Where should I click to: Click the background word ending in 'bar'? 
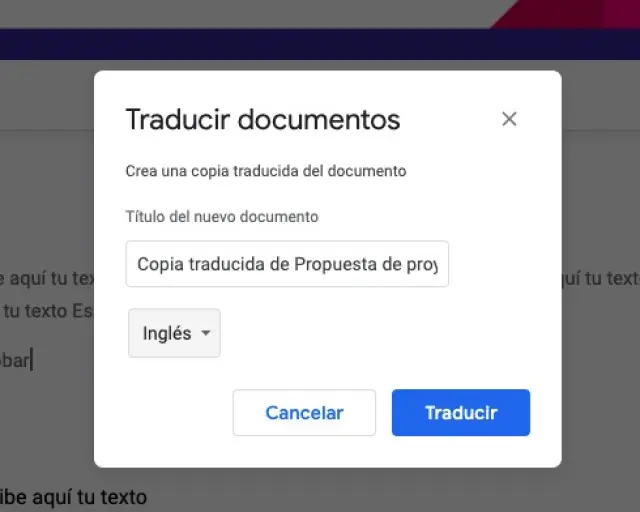16,361
